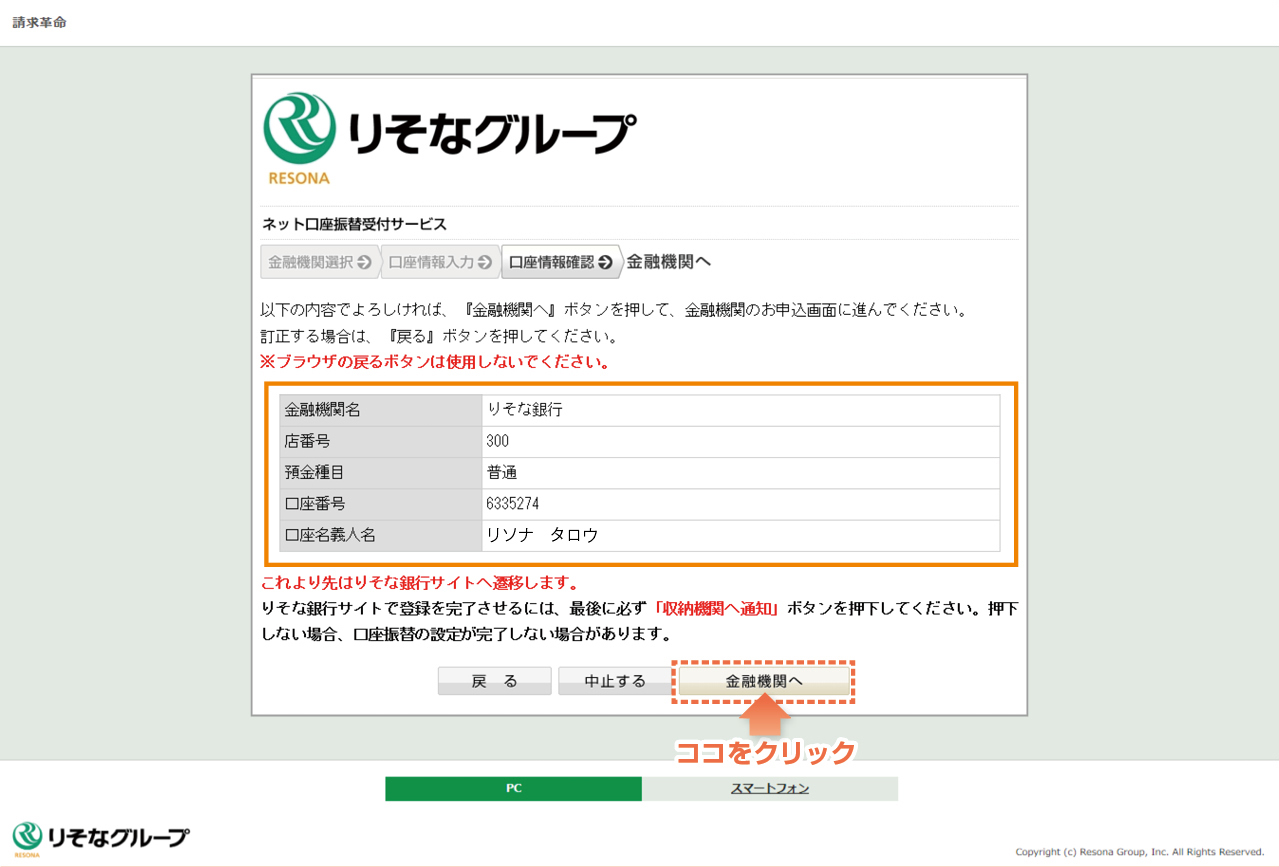
Task: Click the 中止する button
Action: pyautogui.click(x=615, y=681)
